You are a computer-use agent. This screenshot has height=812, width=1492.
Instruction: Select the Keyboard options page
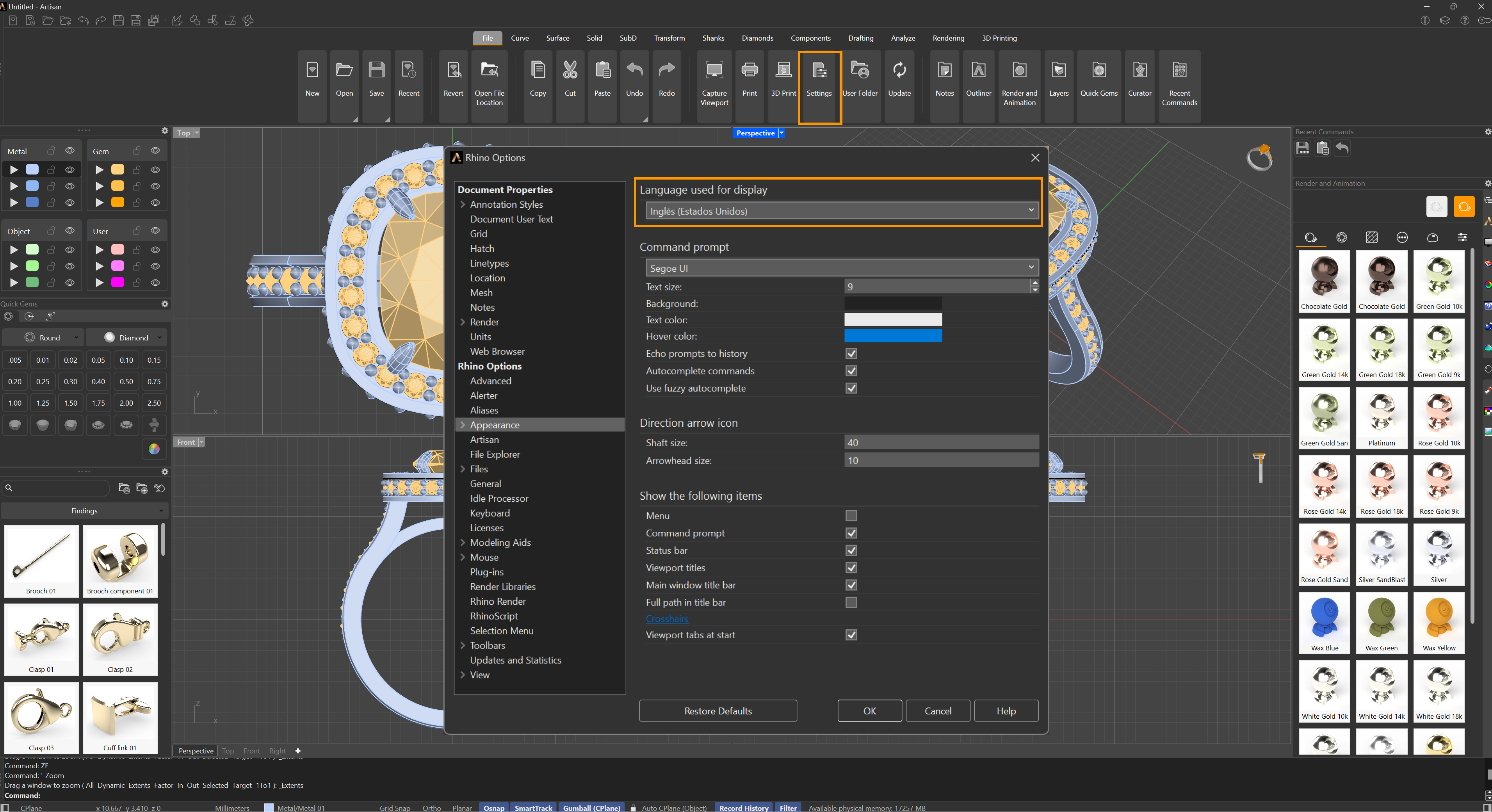(x=490, y=513)
